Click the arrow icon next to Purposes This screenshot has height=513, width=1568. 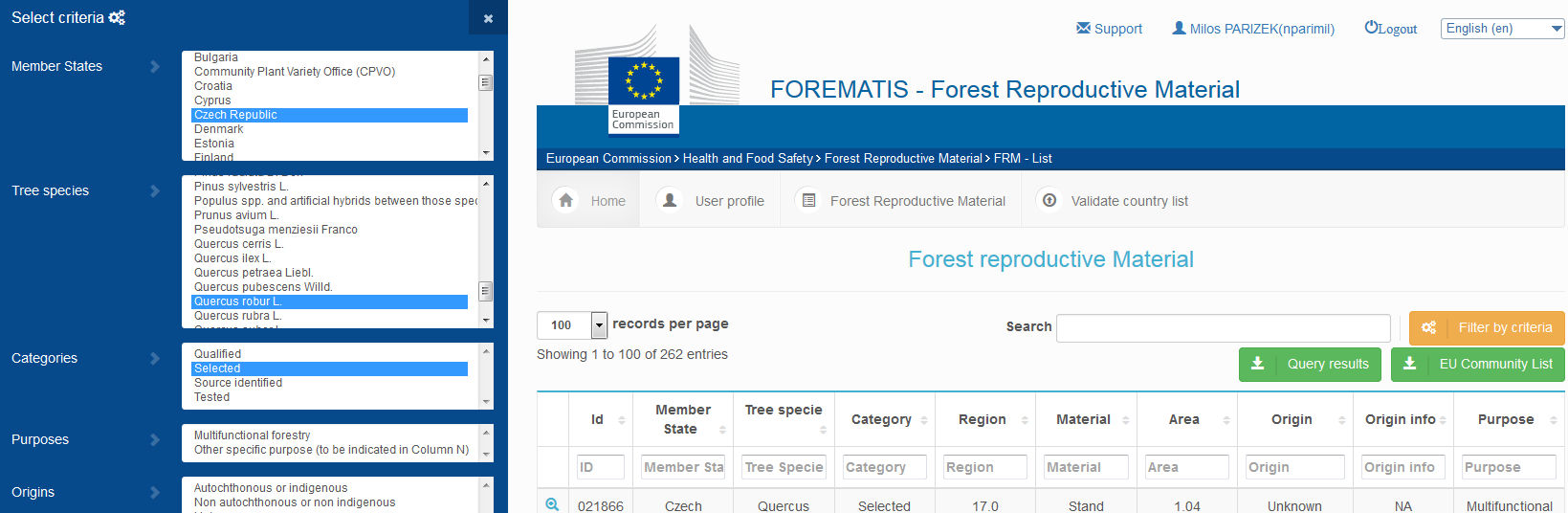(x=155, y=439)
